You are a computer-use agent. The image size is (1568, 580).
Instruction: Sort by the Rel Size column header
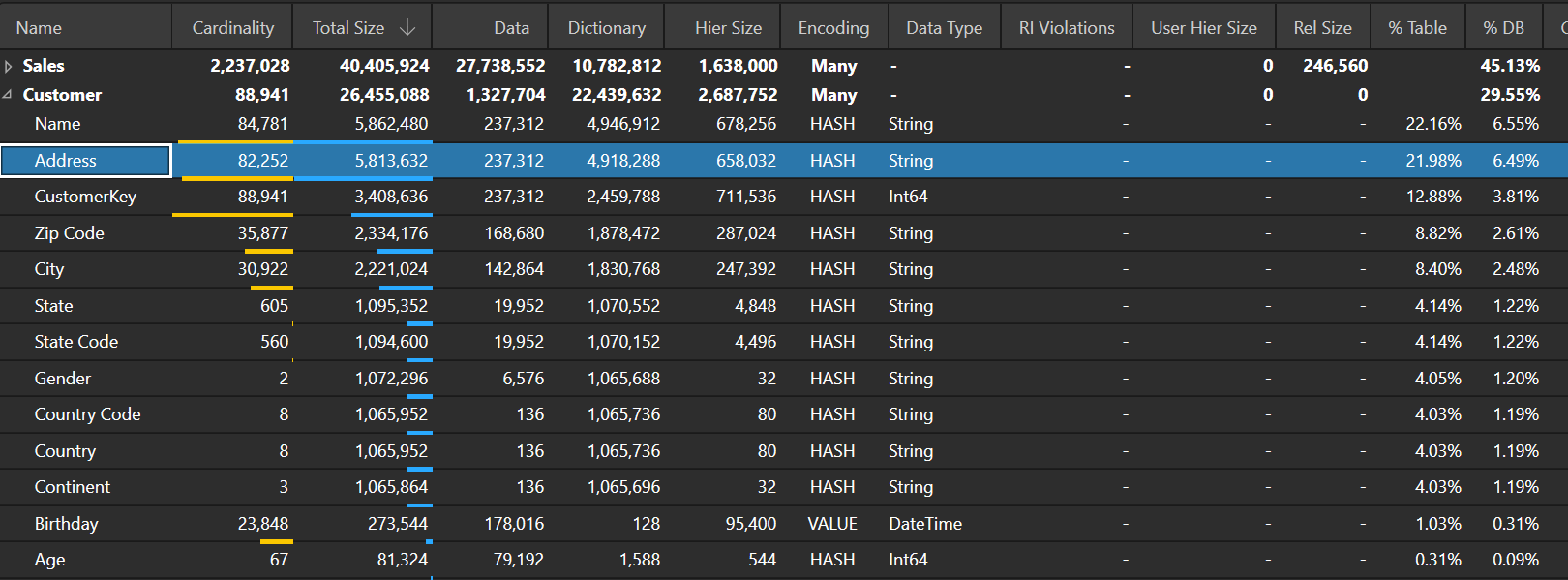click(1322, 28)
